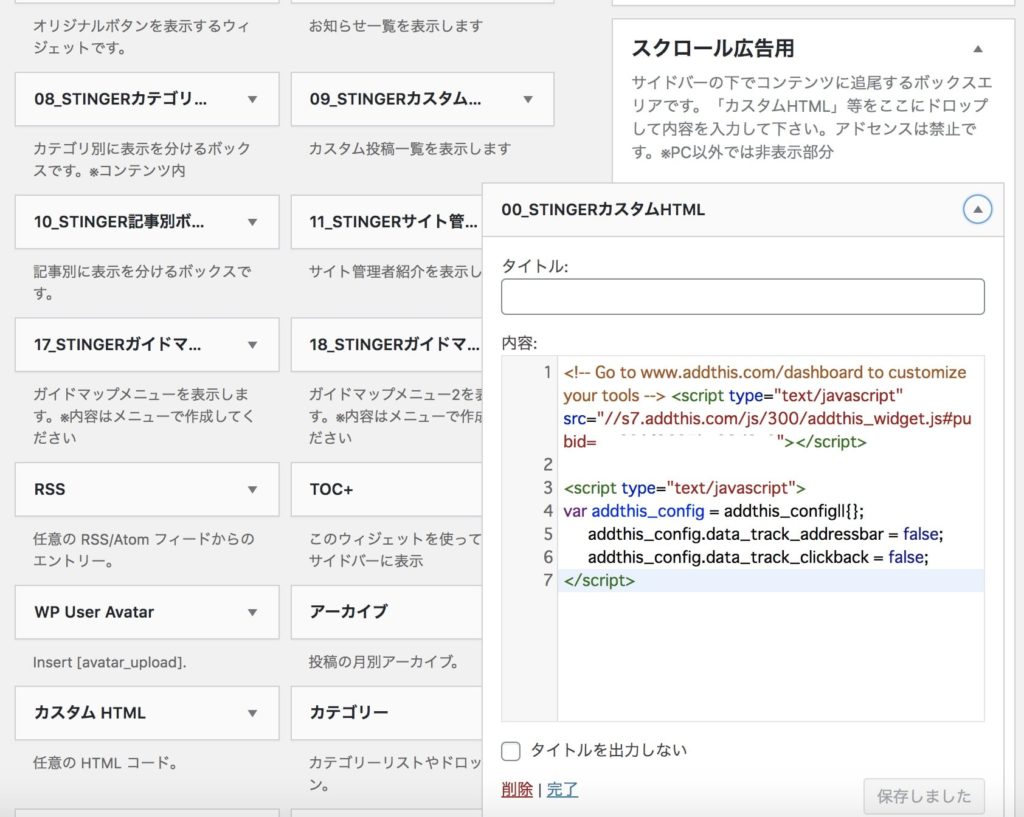The image size is (1024, 817).
Task: Click the 内容: label
Action: tap(519, 343)
